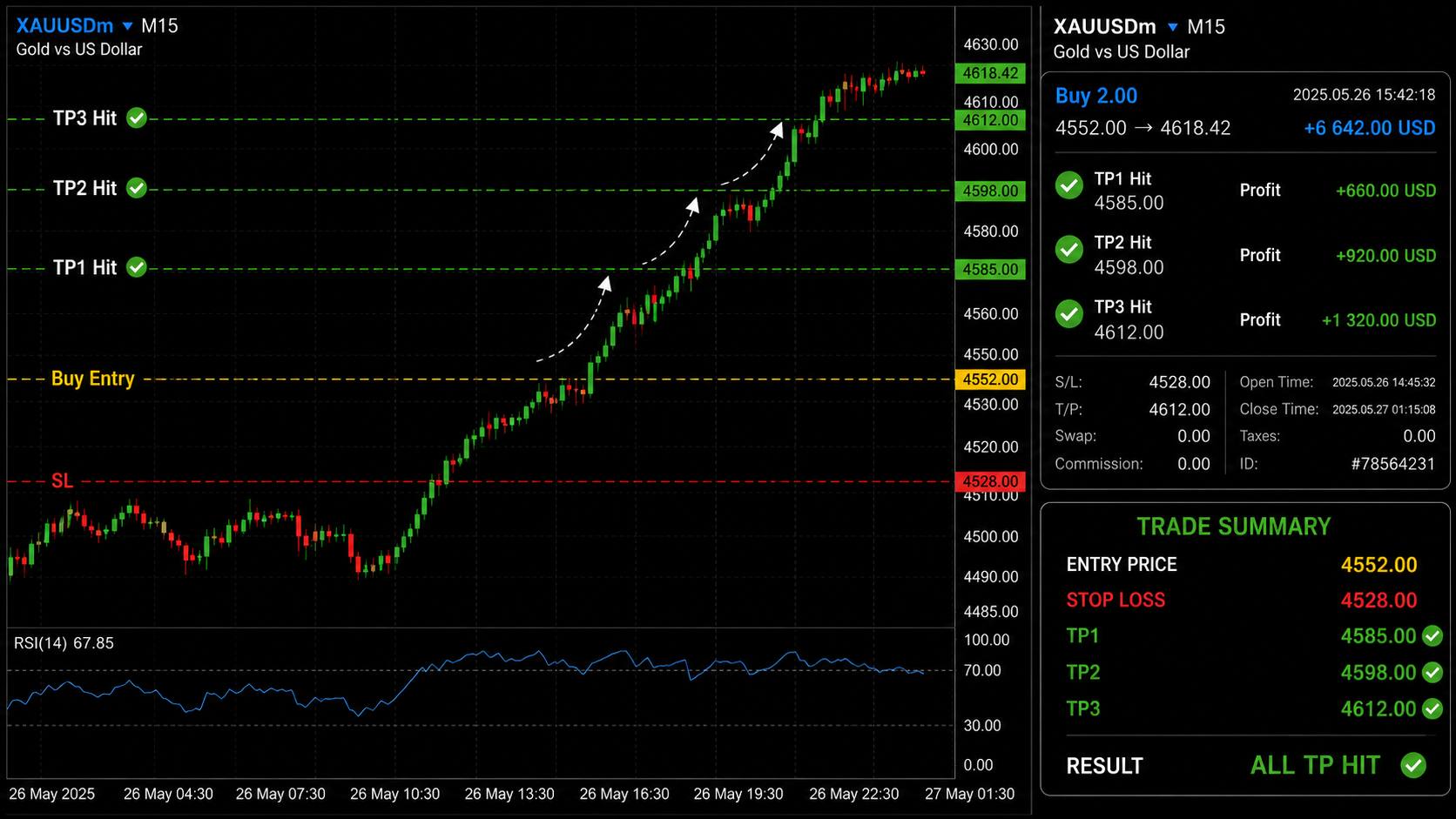
Task: Click the Commission value 0.00 in order details
Action: pos(1194,464)
